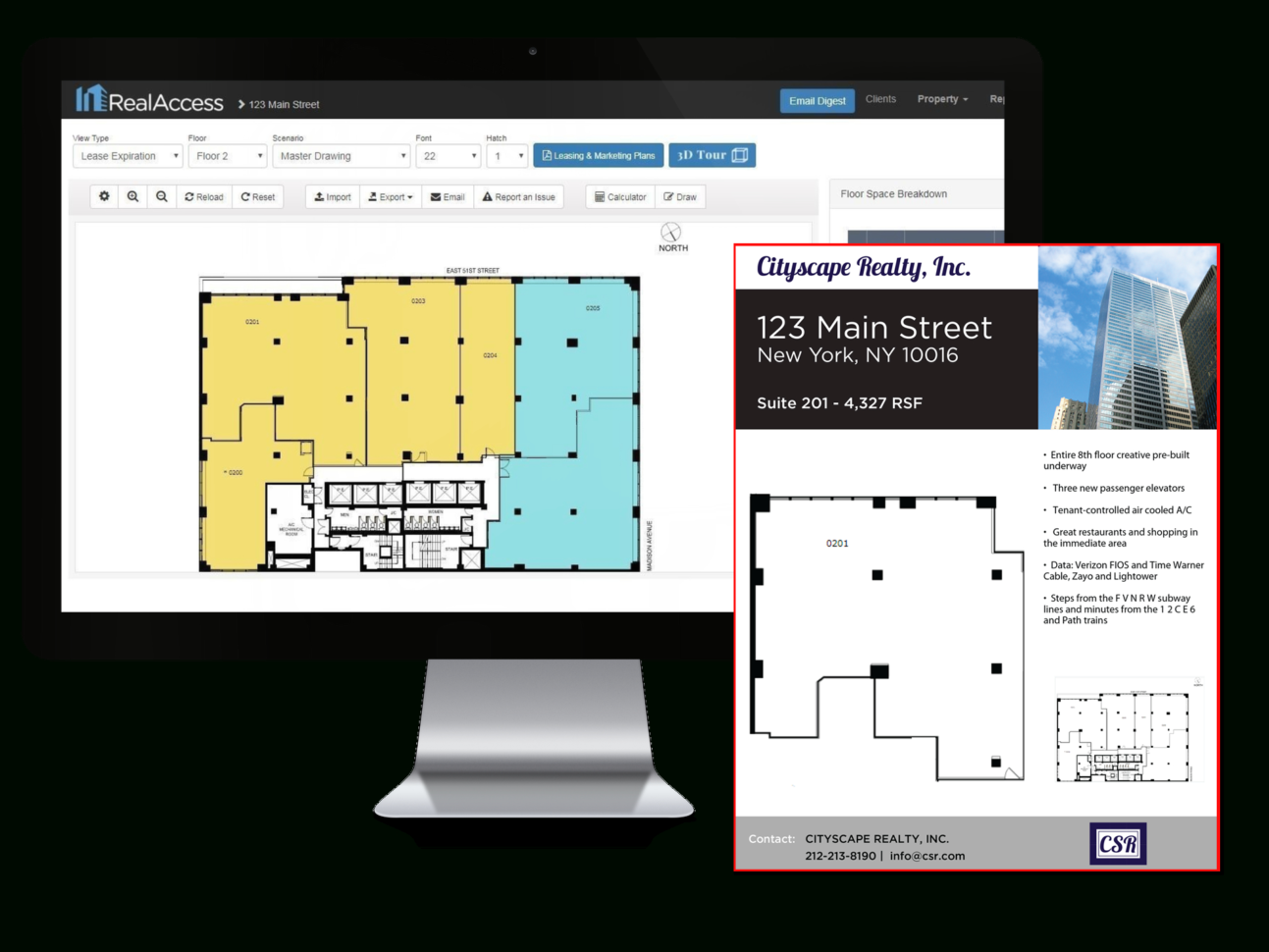
Task: Click the 123 Main Street breadcrumb
Action: [x=284, y=104]
